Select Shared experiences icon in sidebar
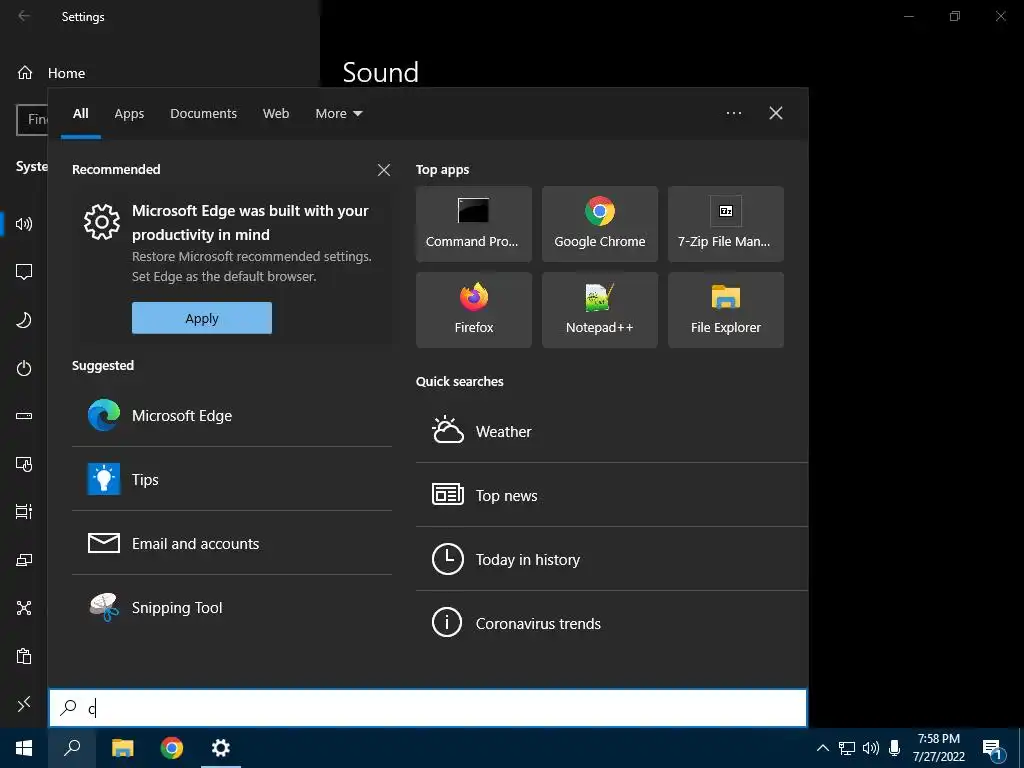This screenshot has height=768, width=1024. click(24, 608)
